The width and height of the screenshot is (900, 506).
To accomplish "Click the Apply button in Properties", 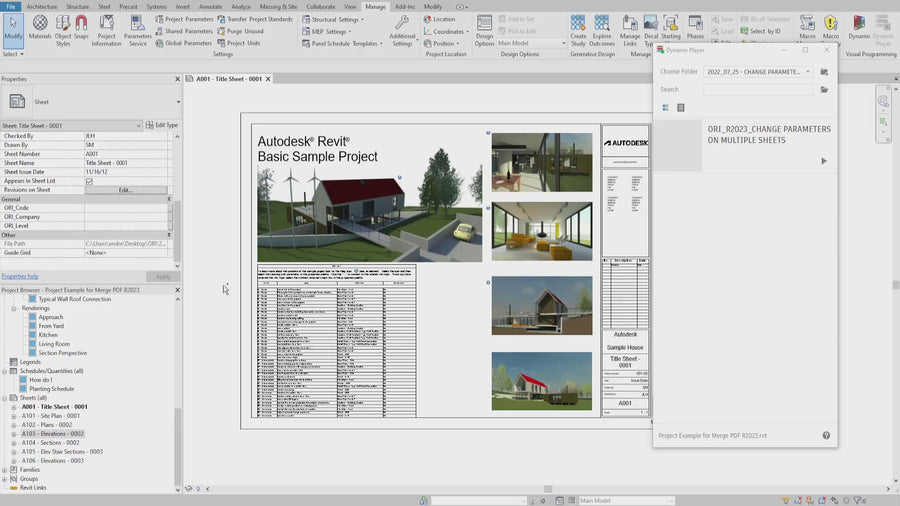I will click(x=163, y=277).
